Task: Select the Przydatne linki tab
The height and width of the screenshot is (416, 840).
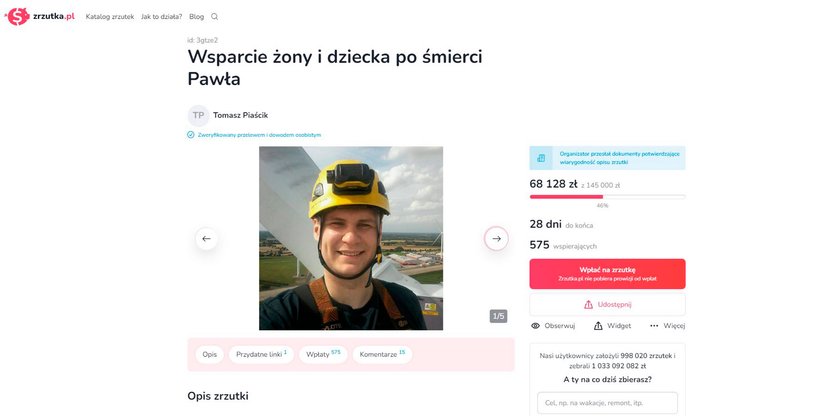Action: (261, 354)
